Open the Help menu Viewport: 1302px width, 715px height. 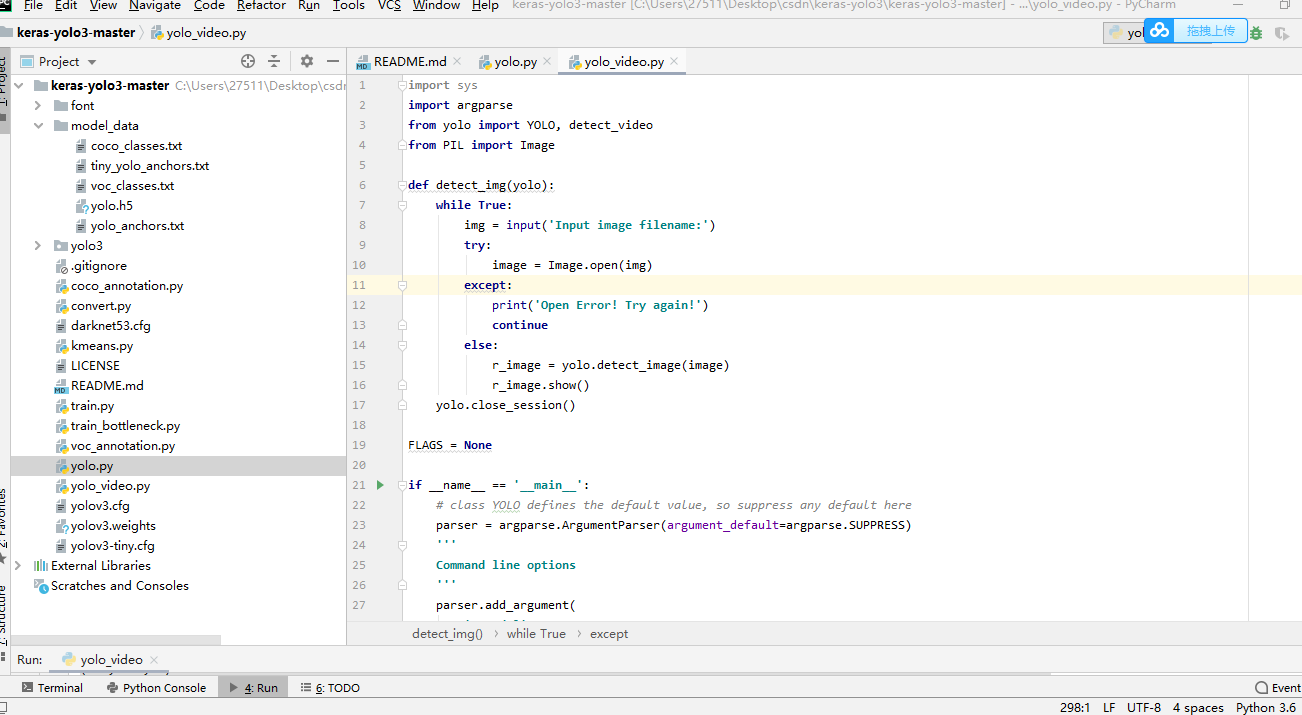[x=485, y=5]
